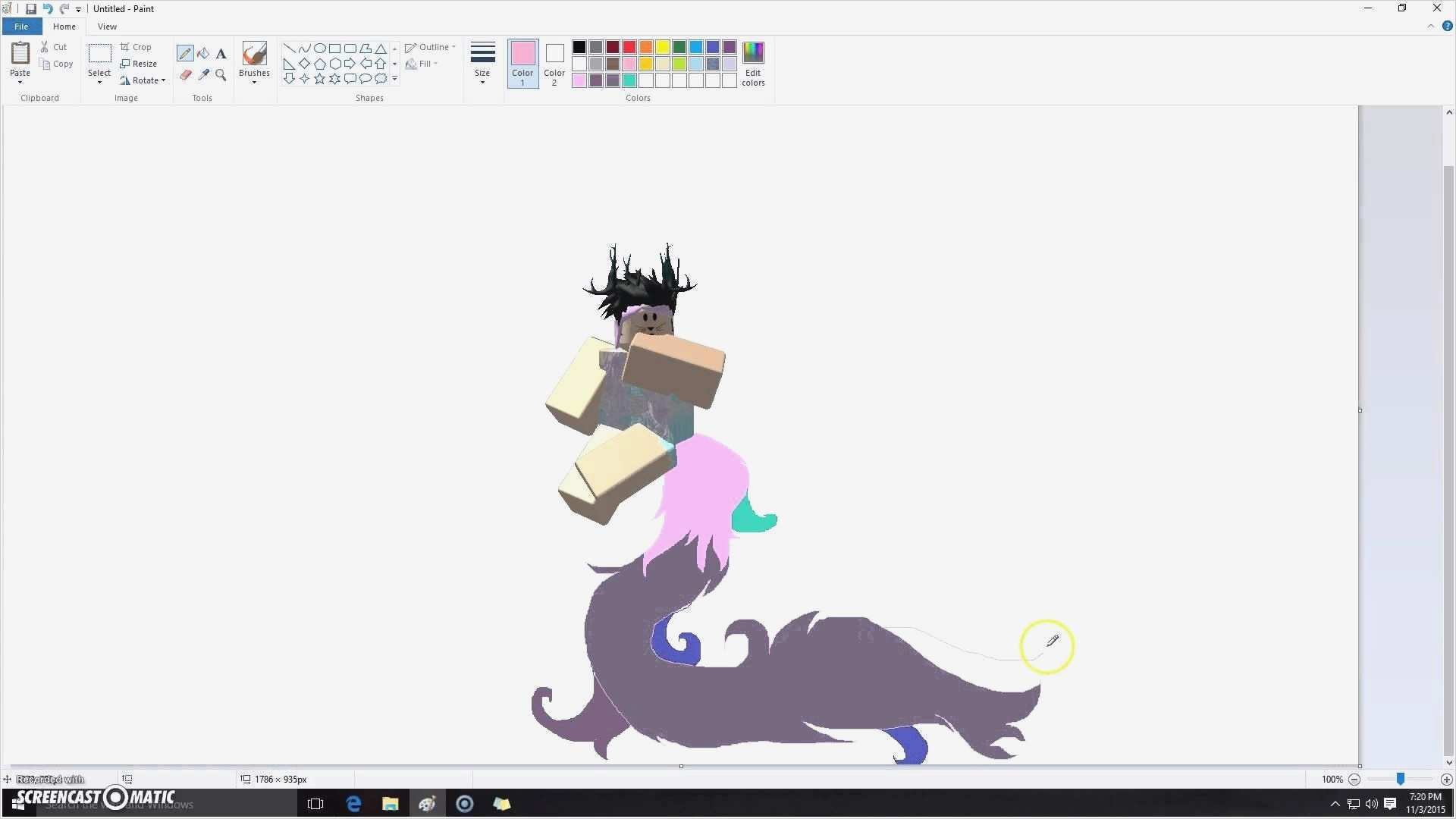The image size is (1456, 819).
Task: Open the Brushes dropdown
Action: pos(254,64)
